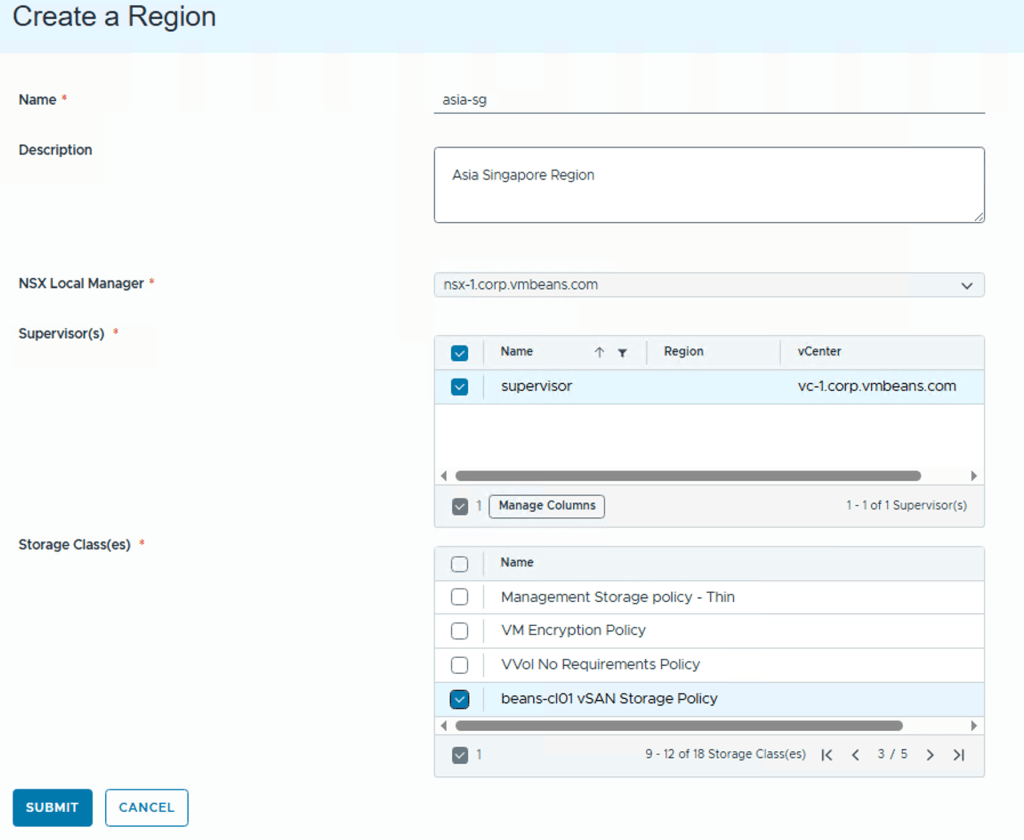
Task: Uncheck the supervisor row checkbox
Action: click(x=459, y=387)
